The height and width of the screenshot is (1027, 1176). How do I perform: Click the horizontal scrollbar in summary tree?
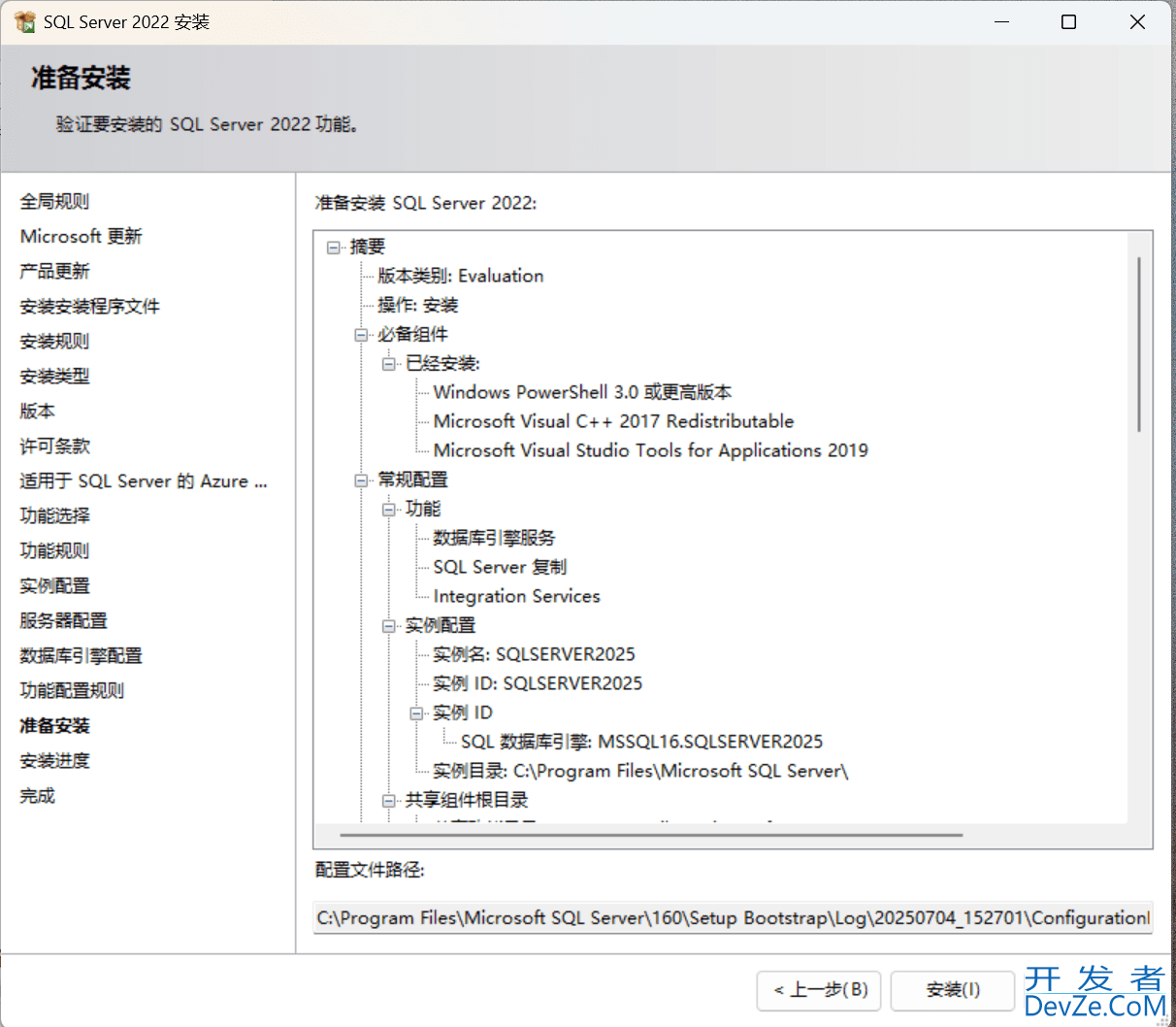(651, 834)
